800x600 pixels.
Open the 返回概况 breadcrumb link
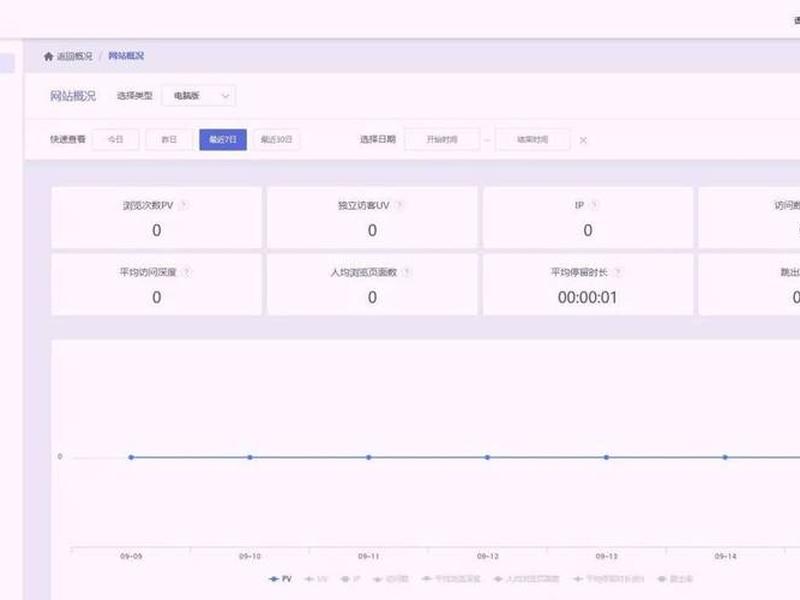pos(74,56)
